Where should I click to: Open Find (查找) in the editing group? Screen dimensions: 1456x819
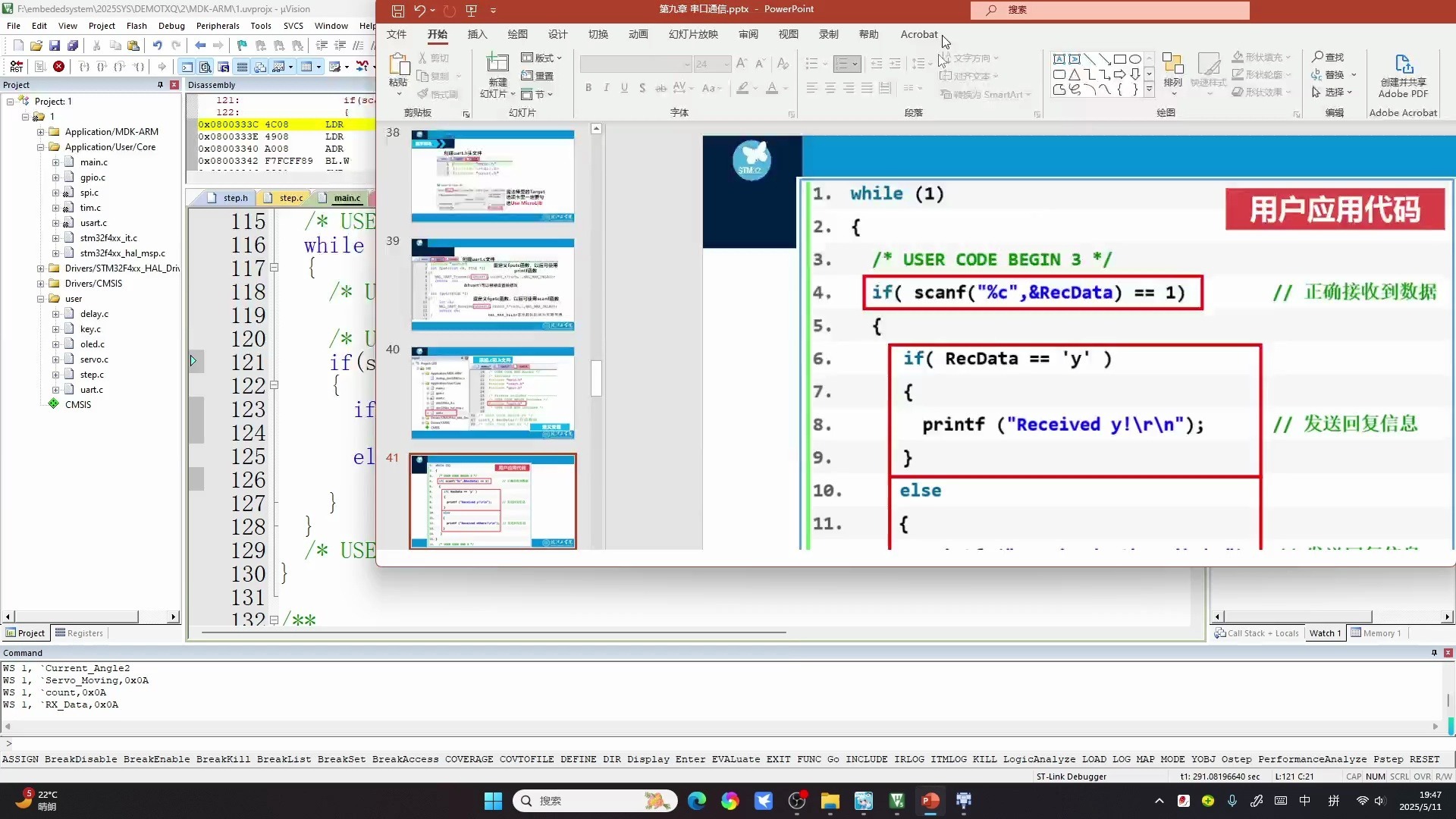point(1328,57)
